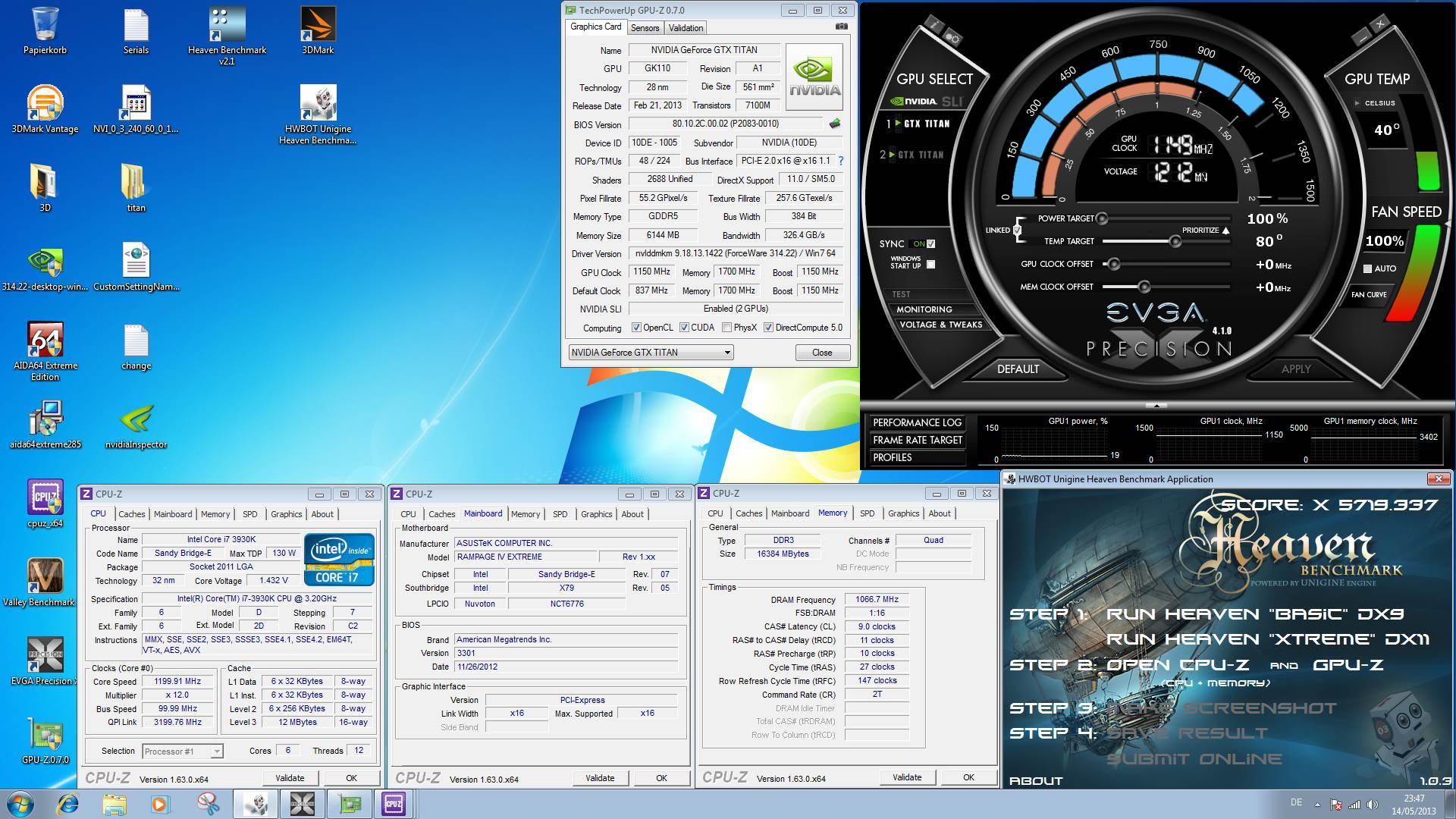Open the Serials document icon
This screenshot has height=819, width=1456.
[136, 30]
